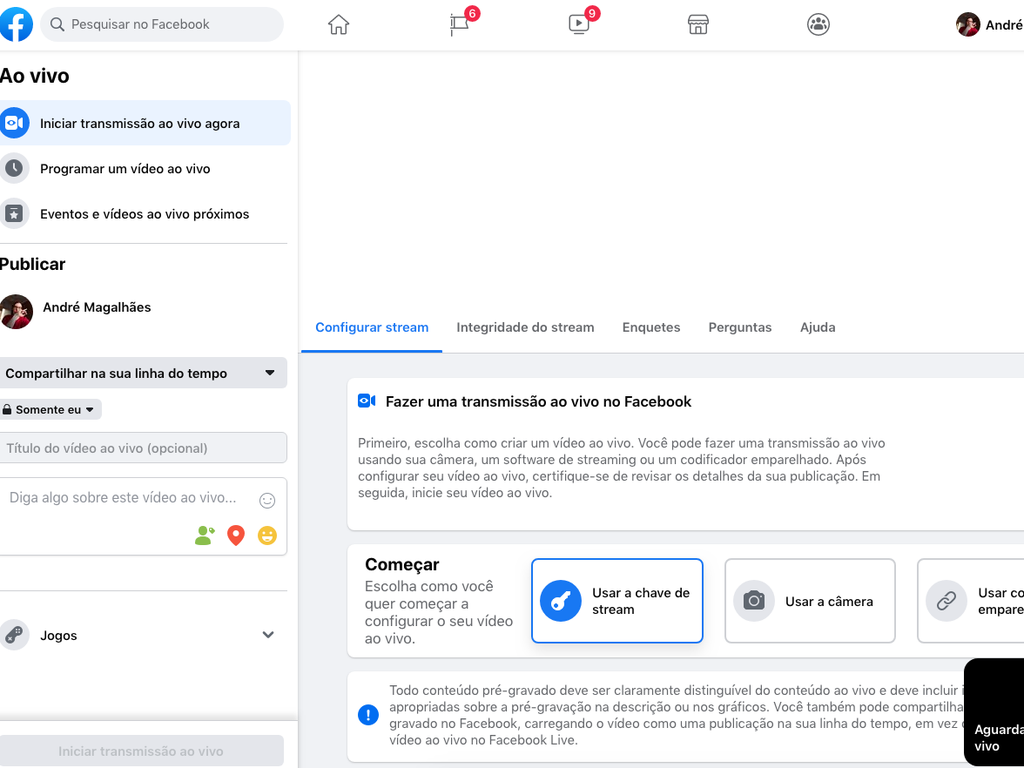Open the Enquetes tab
Screen dimensions: 1024x768
point(651,327)
